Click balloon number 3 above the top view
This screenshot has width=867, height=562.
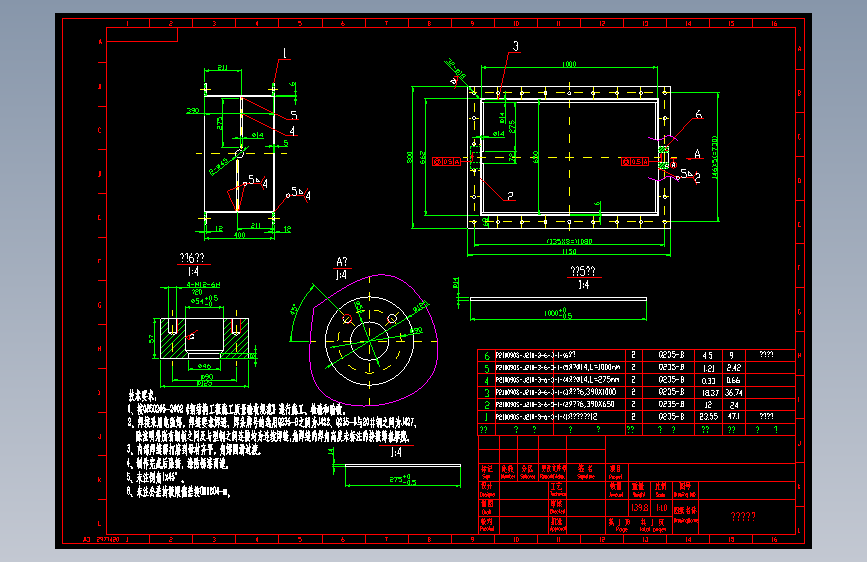click(516, 46)
